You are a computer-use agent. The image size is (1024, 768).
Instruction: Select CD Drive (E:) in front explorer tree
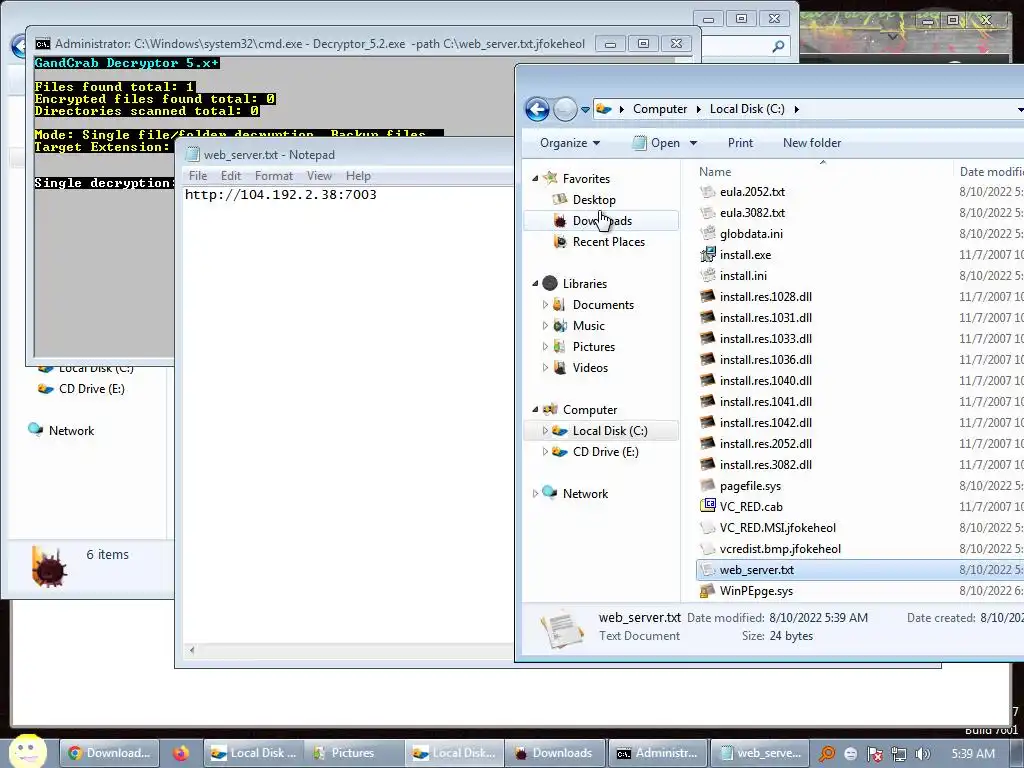605,452
